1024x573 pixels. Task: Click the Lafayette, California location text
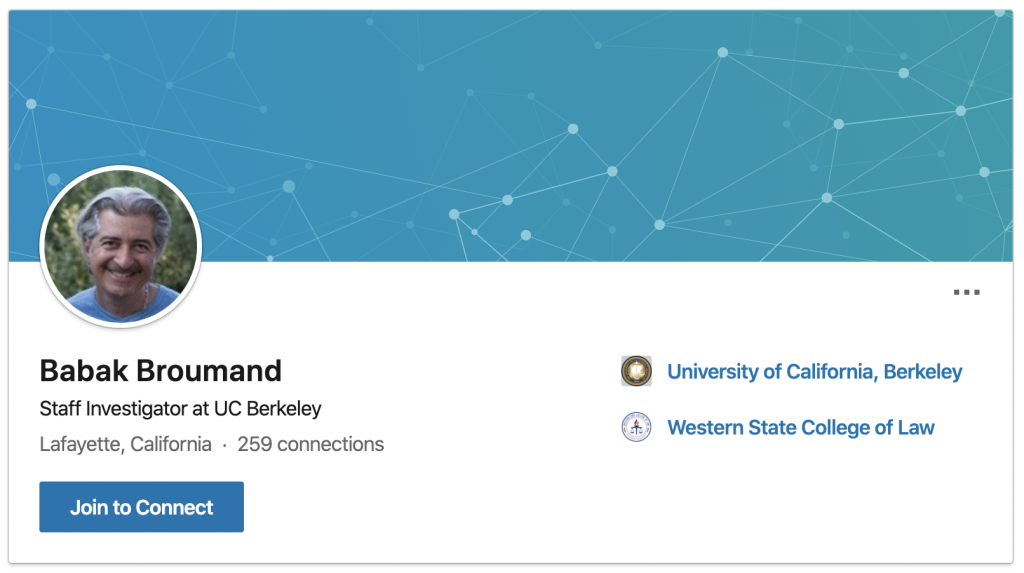126,444
